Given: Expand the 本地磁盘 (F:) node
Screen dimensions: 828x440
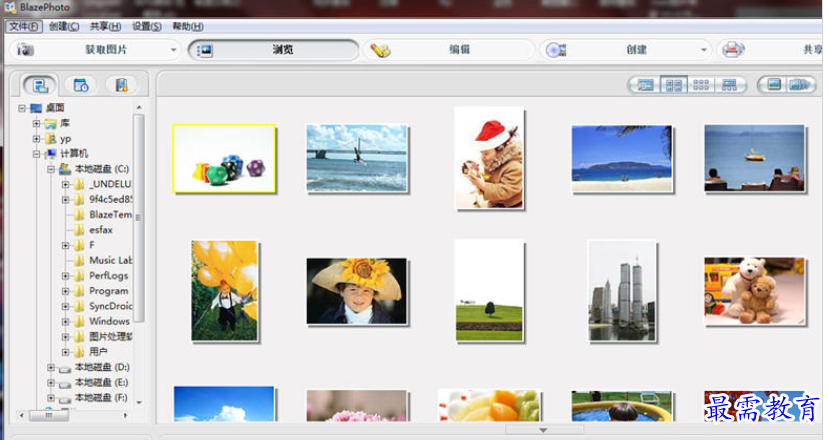Looking at the screenshot, I should click(51, 398).
